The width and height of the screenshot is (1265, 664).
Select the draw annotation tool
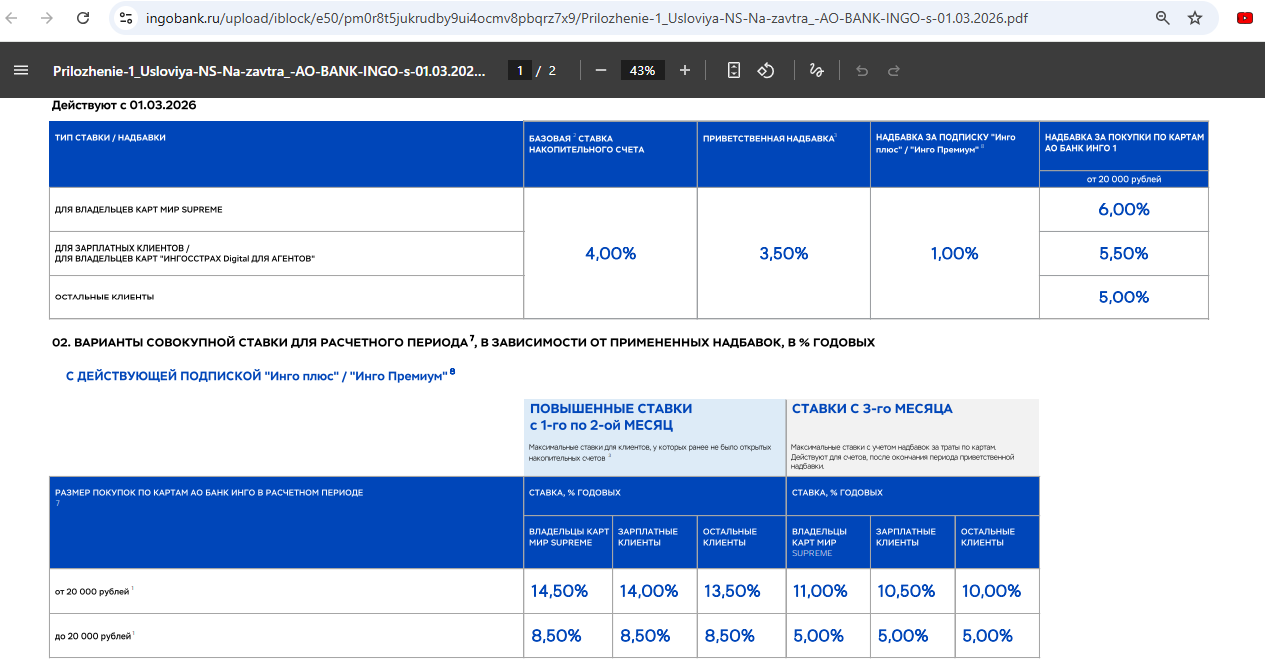[x=816, y=70]
